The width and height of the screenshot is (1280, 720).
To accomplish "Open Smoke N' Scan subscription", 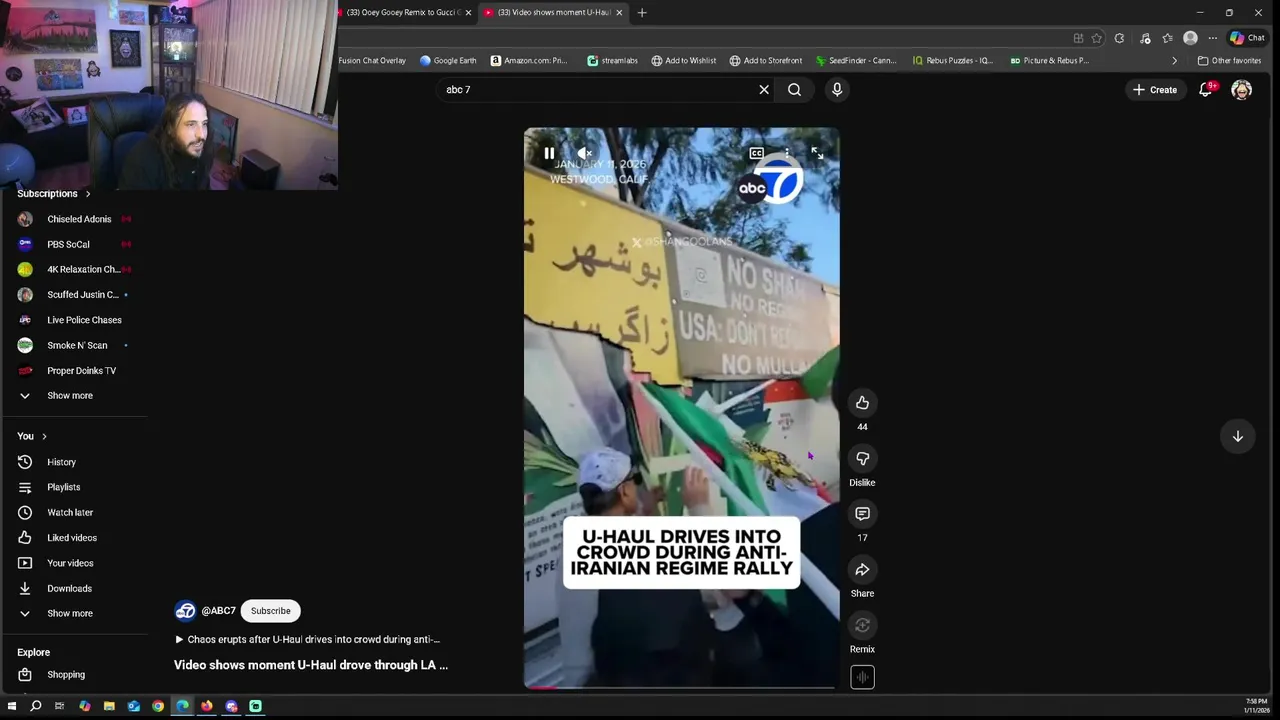I will point(75,345).
